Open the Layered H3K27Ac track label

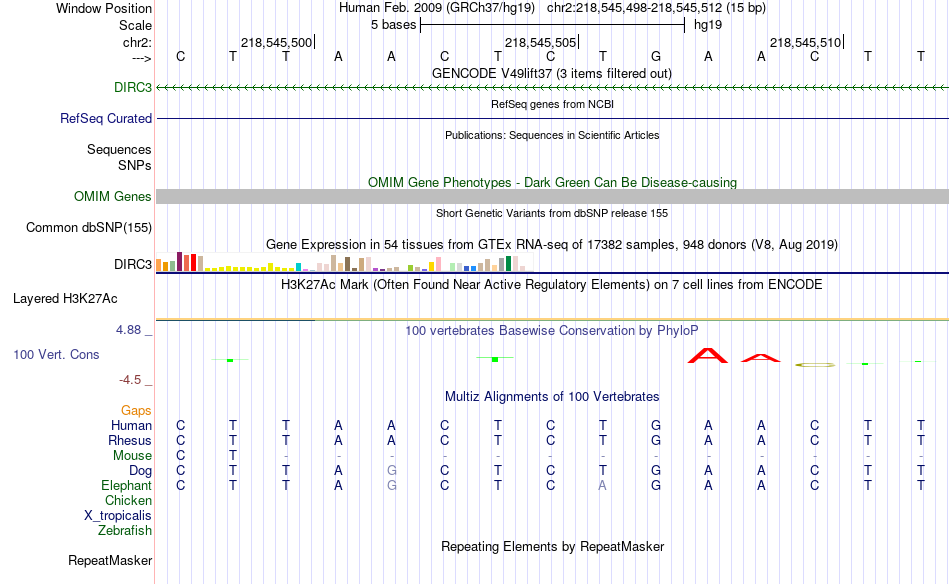click(65, 298)
